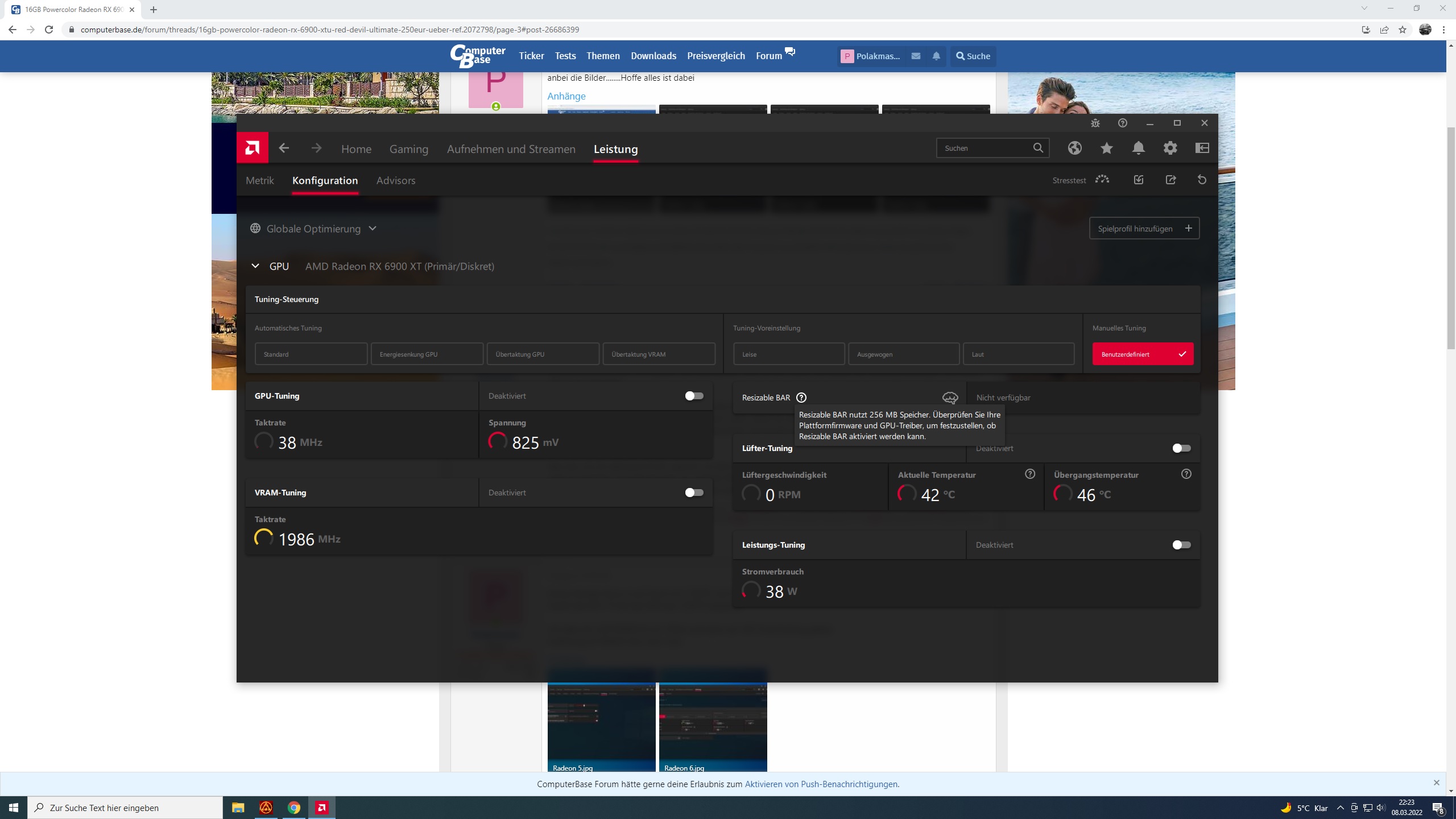Click the AMD logo home icon
The image size is (1456, 819).
point(252,148)
